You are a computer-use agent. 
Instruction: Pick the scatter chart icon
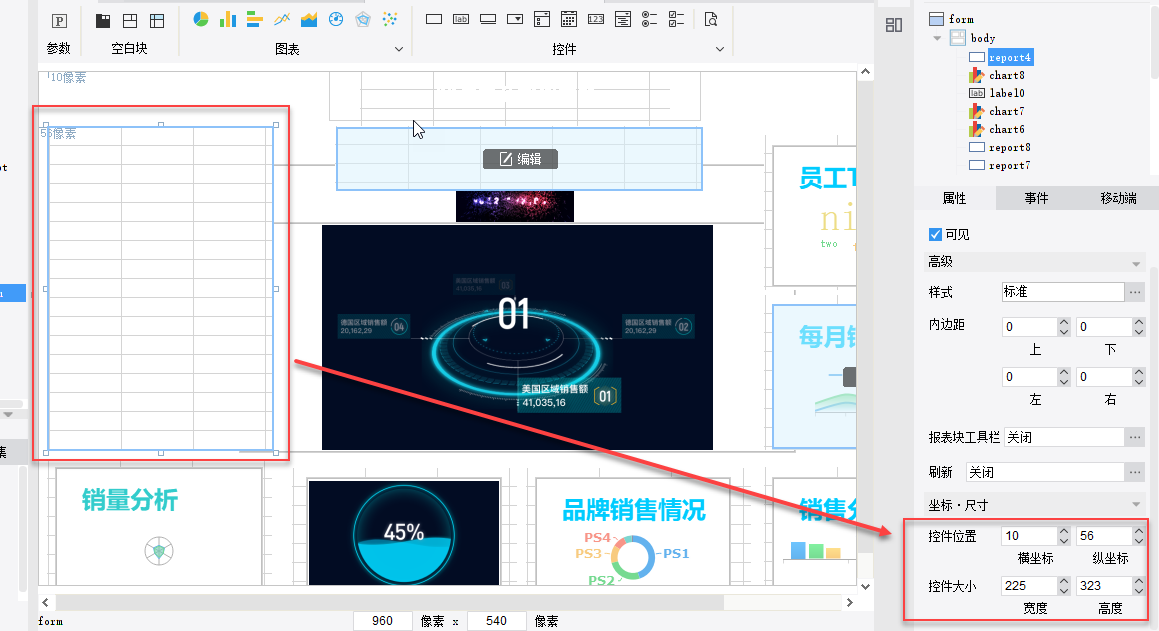point(390,19)
